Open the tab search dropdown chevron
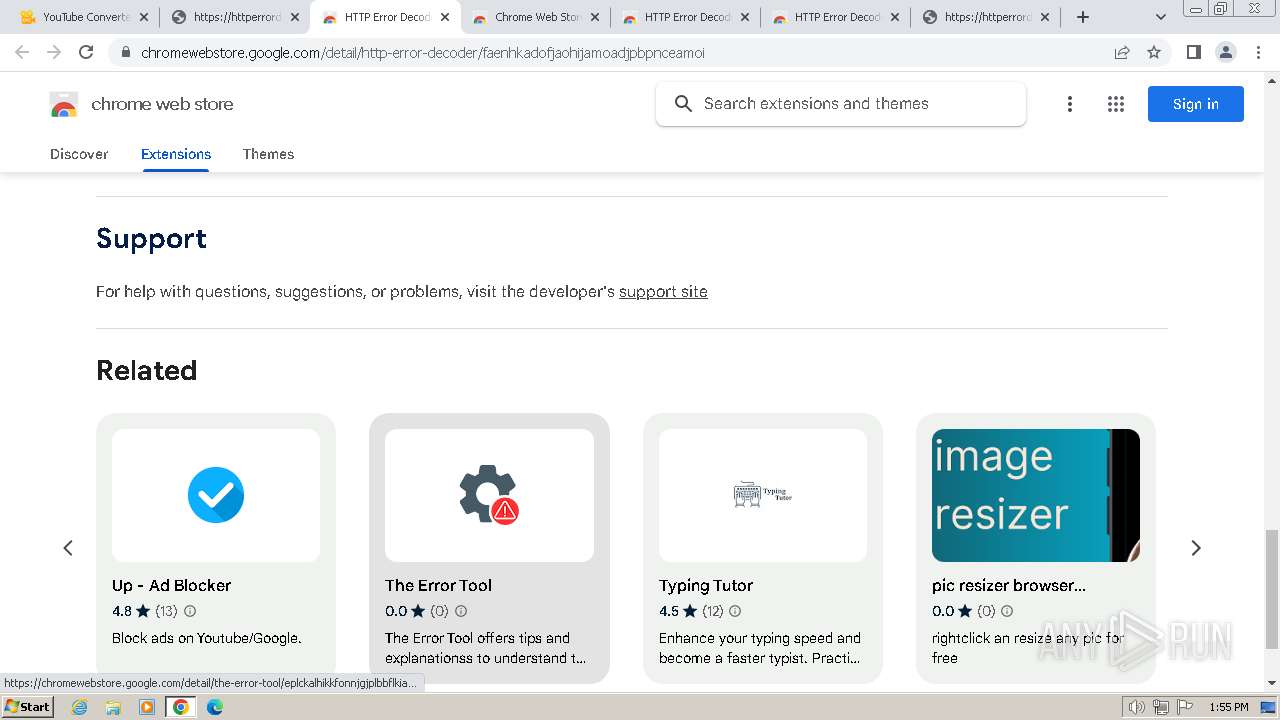The image size is (1280, 720). click(x=1161, y=17)
